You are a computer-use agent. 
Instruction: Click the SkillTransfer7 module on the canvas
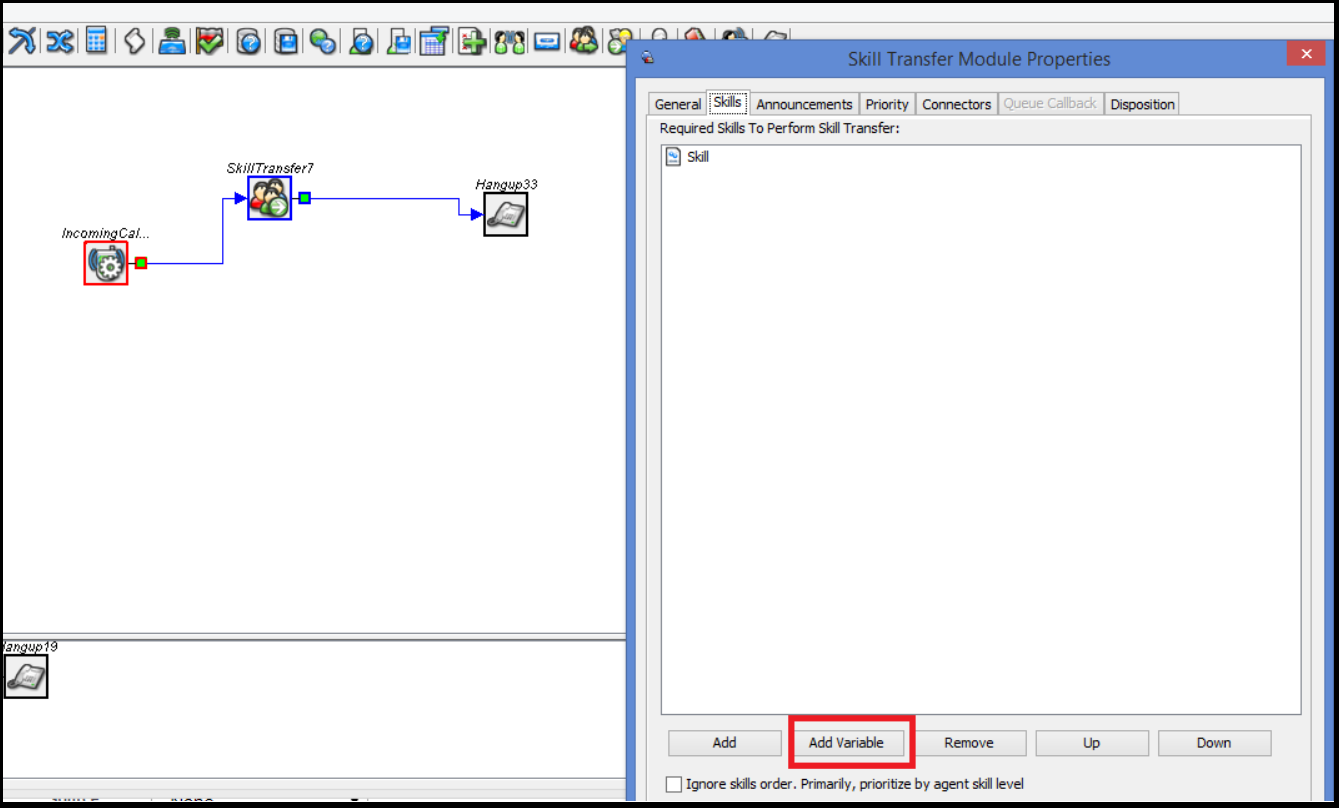(x=268, y=198)
